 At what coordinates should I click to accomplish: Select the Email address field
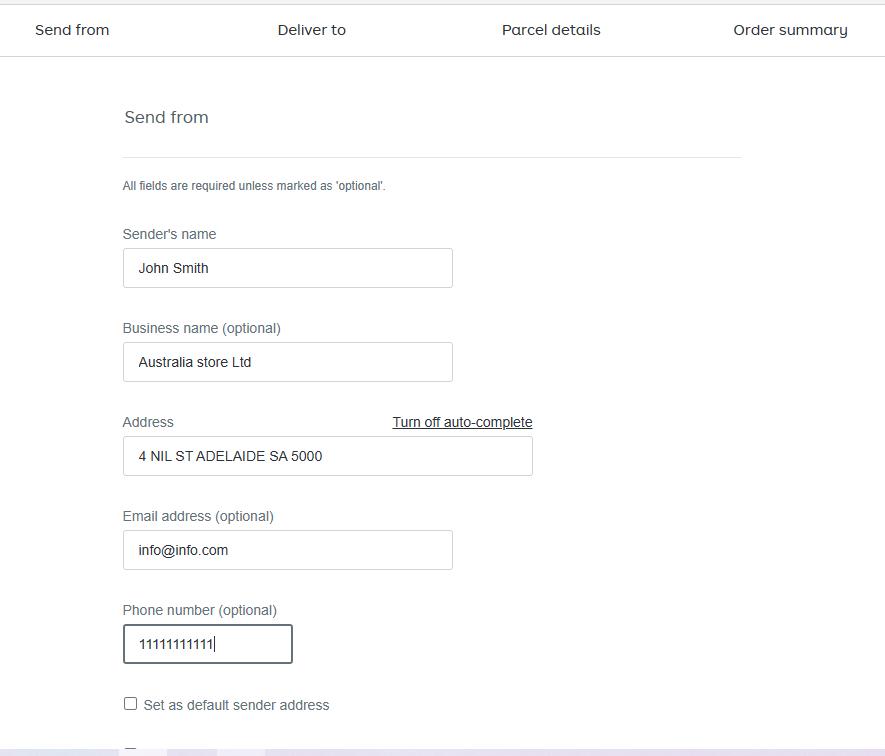[x=287, y=550]
